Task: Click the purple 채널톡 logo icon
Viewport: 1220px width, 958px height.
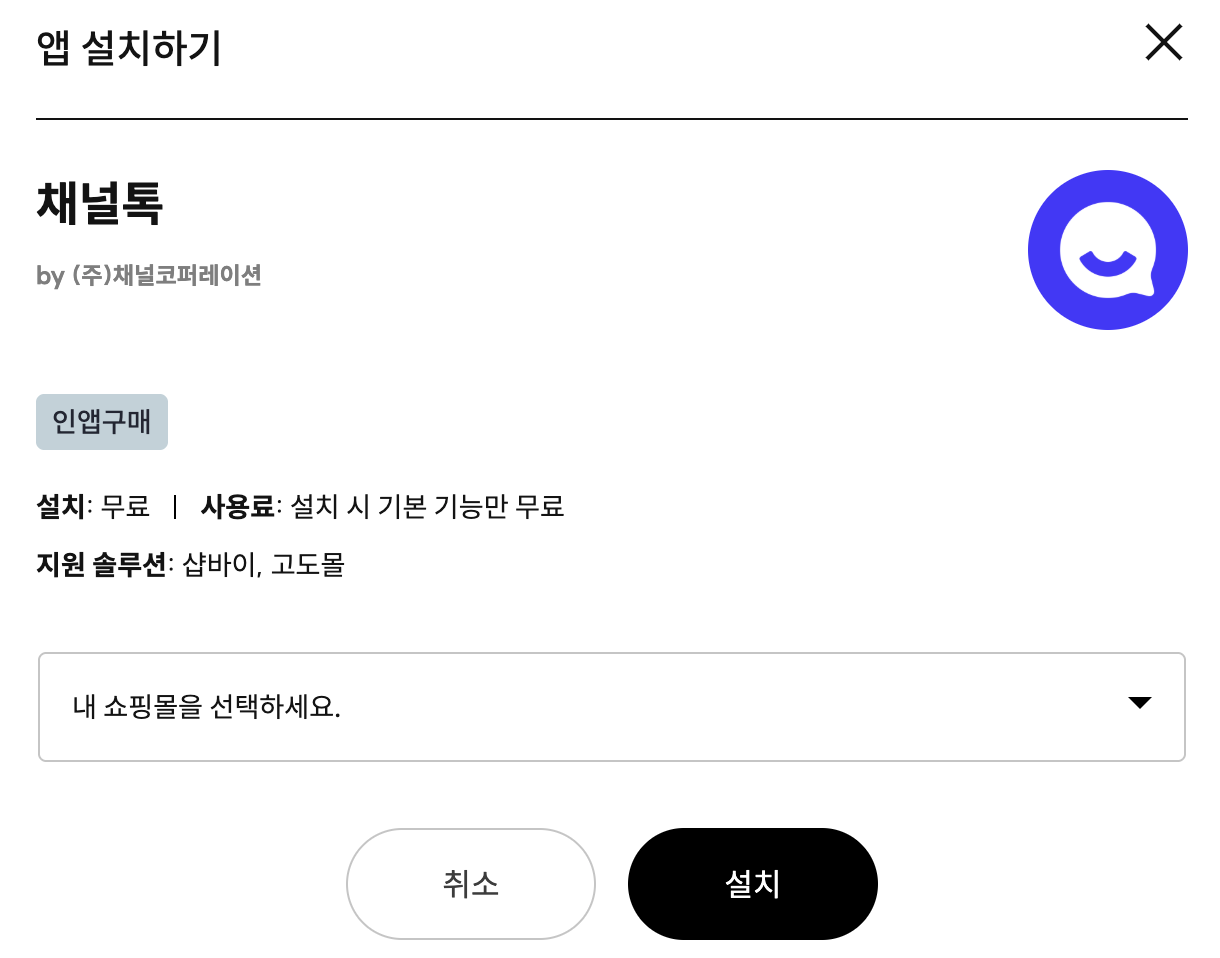Action: click(x=1107, y=250)
